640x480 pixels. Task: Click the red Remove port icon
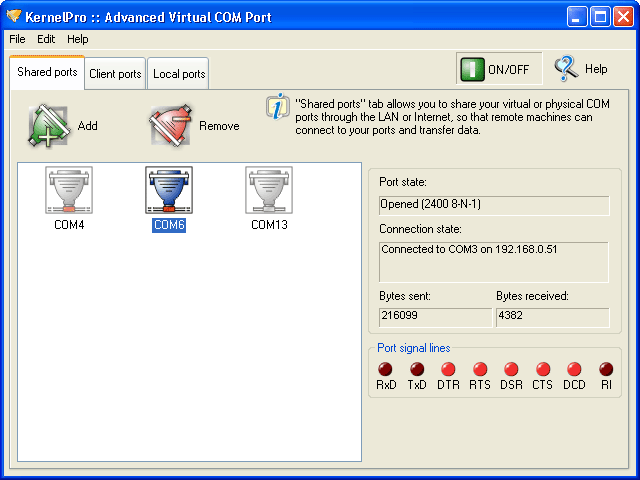[170, 126]
